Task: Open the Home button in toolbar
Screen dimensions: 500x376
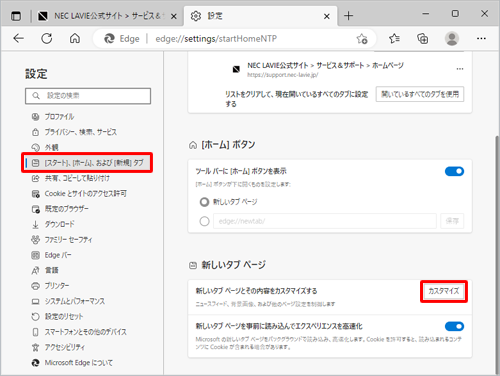Action: pyautogui.click(x=75, y=39)
